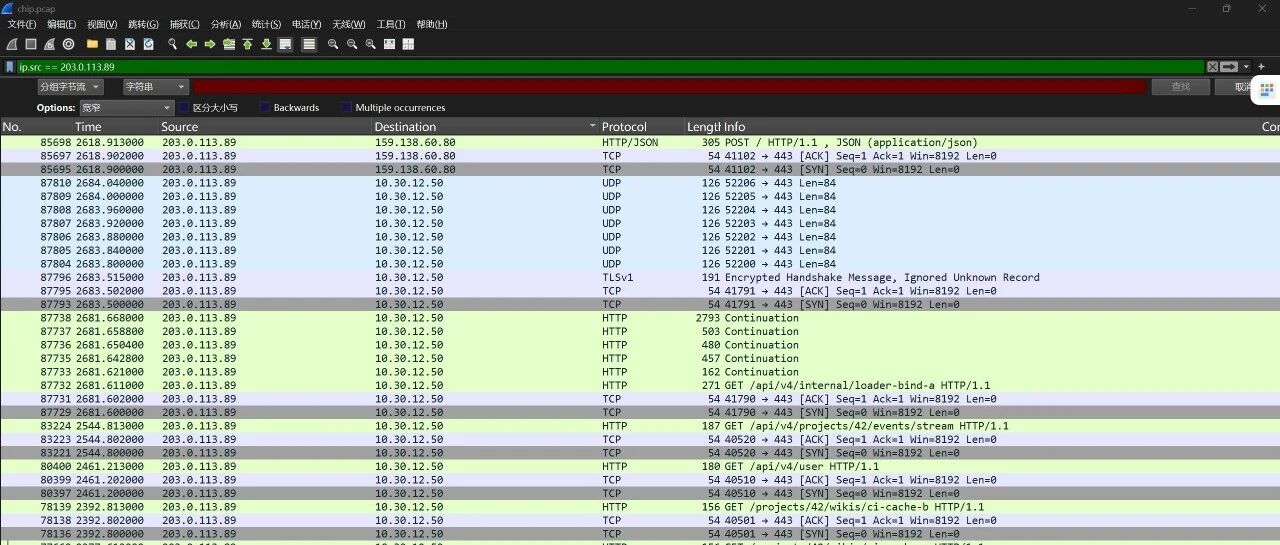Zoom out the main window text
This screenshot has height=545, width=1280.
click(x=352, y=44)
